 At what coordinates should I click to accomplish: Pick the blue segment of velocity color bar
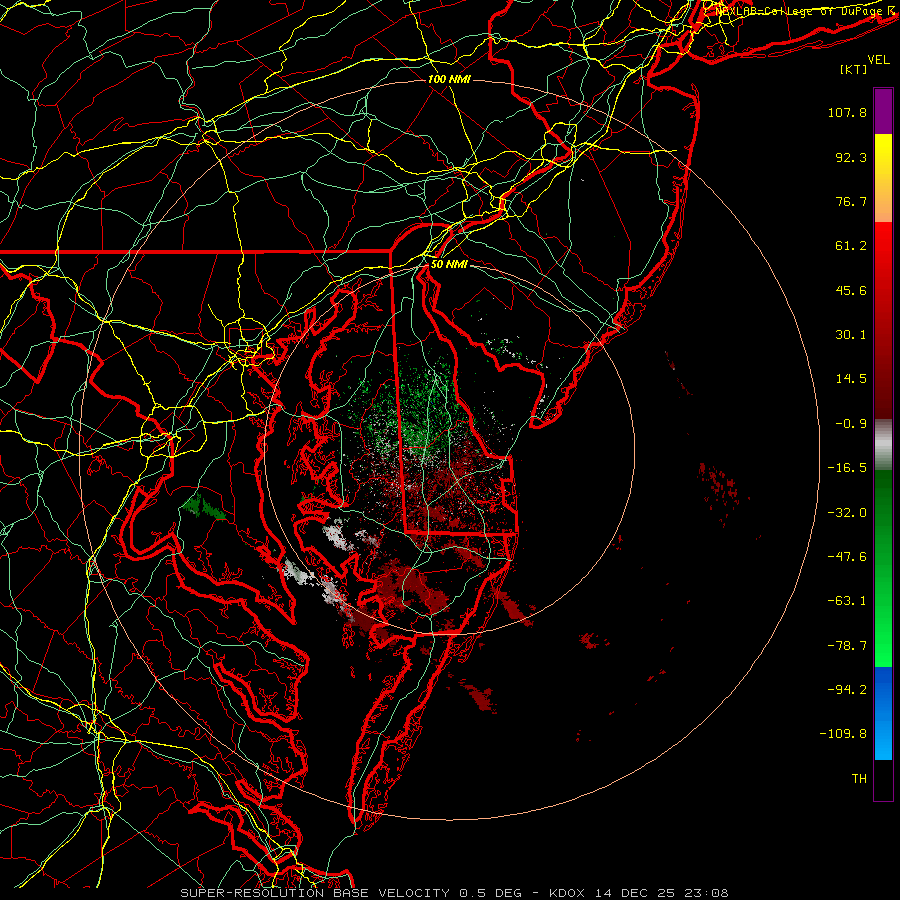pos(883,713)
